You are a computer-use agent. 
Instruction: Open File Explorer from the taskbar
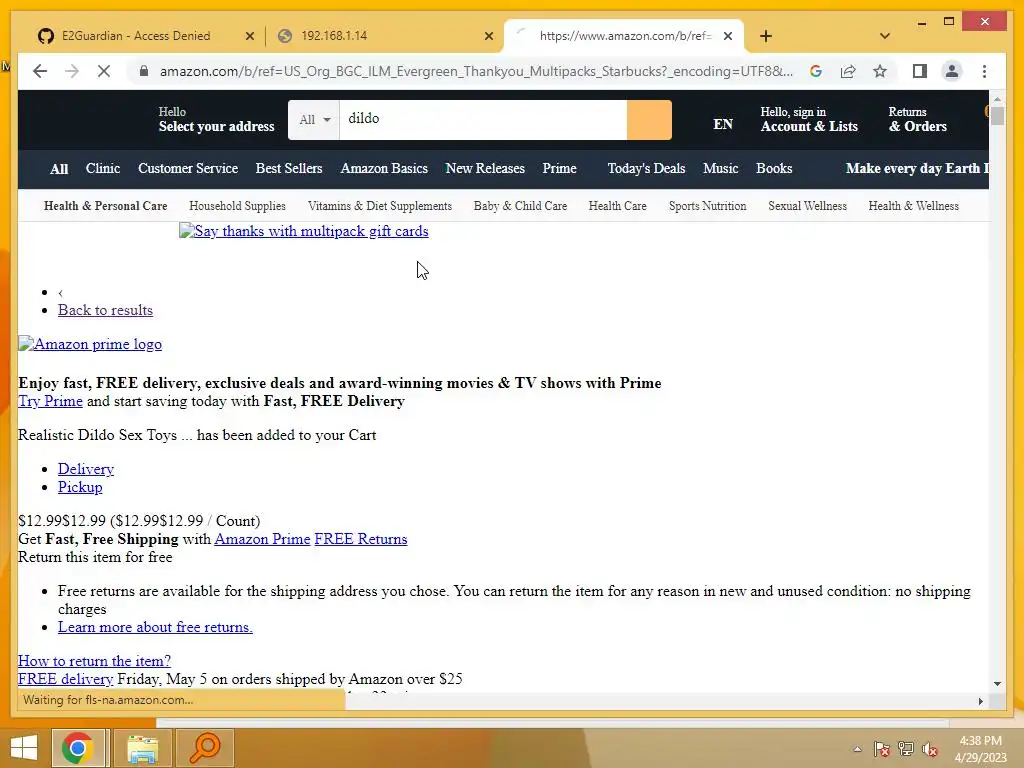pos(142,748)
